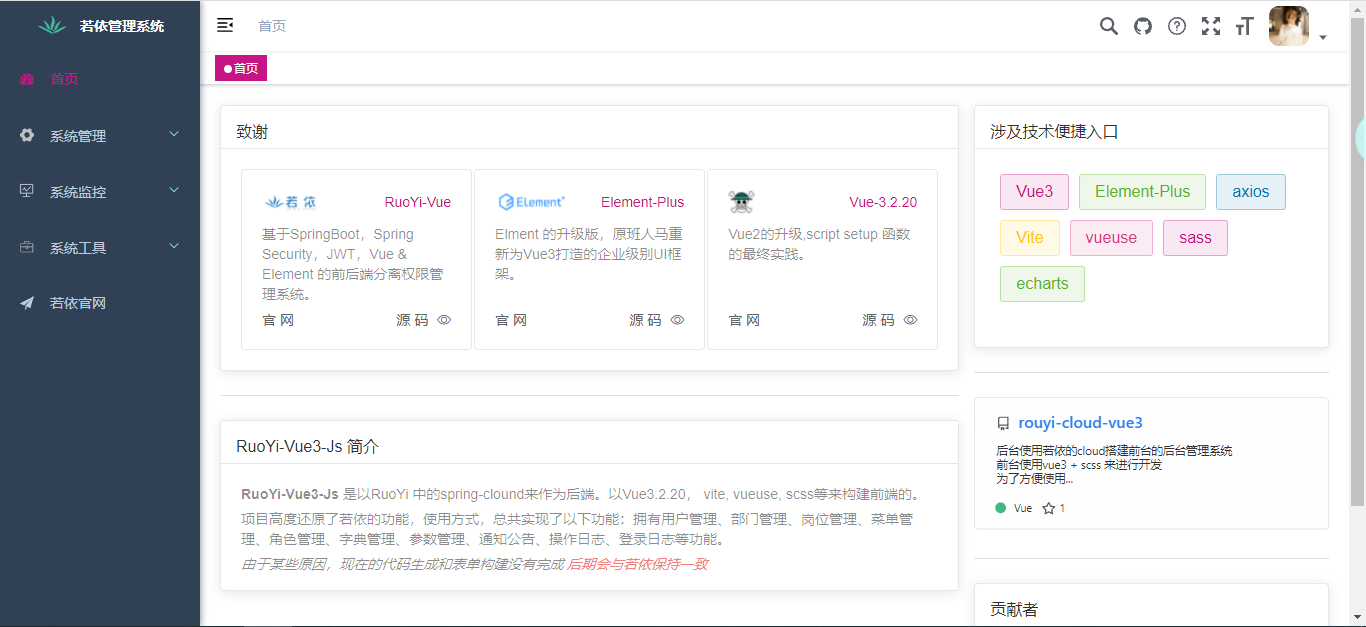Toggle fullscreen with the expand icon
Viewport: 1366px width, 627px height.
(x=1210, y=26)
